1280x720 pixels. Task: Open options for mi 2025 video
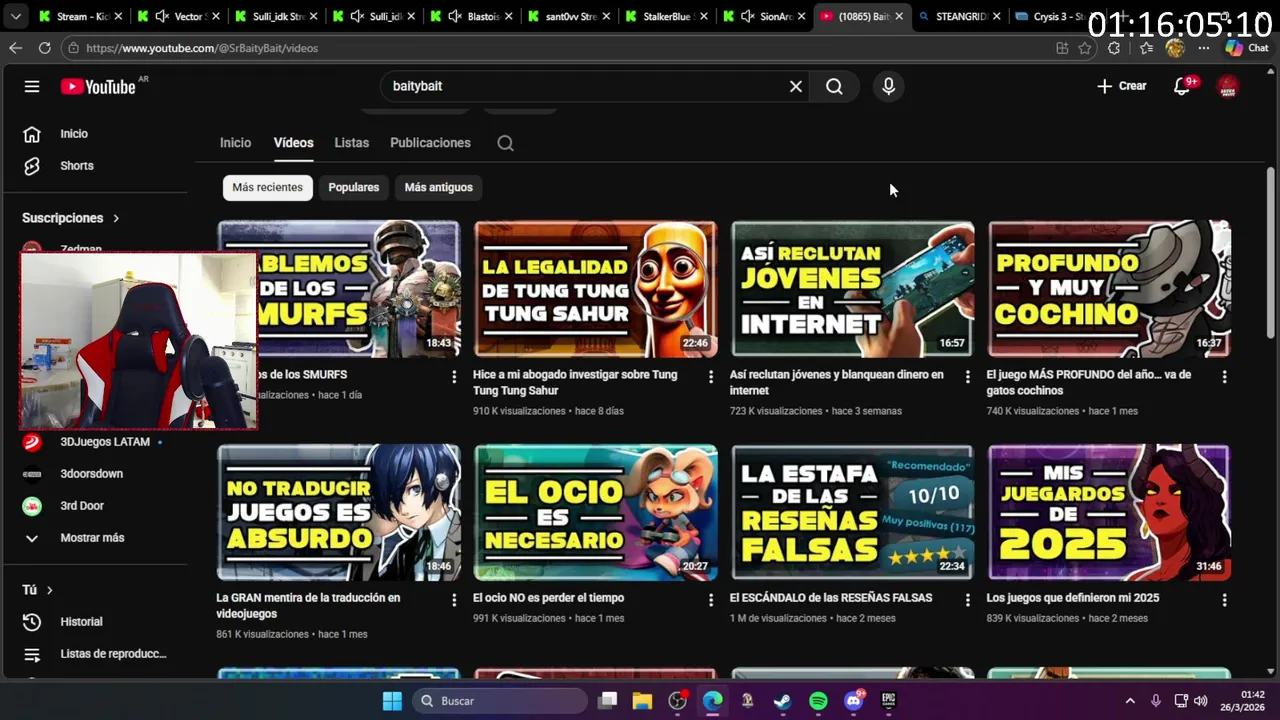[1224, 600]
